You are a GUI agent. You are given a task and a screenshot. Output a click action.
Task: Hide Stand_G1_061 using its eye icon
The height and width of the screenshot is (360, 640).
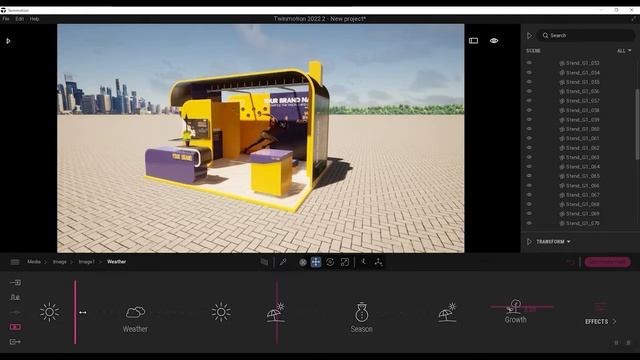[x=529, y=138]
